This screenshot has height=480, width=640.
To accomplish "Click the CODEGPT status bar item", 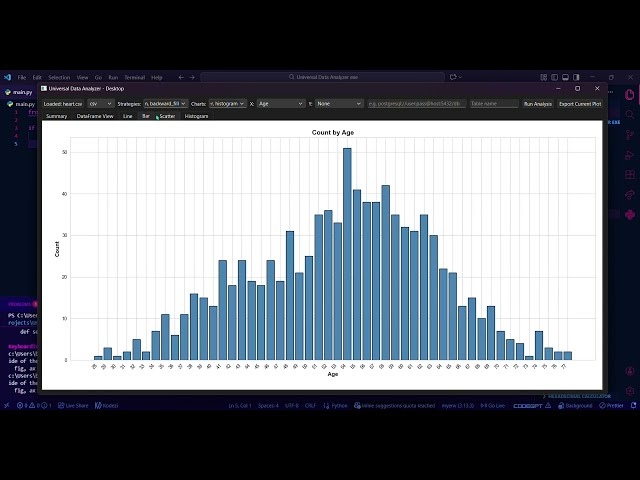I will pyautogui.click(x=532, y=405).
